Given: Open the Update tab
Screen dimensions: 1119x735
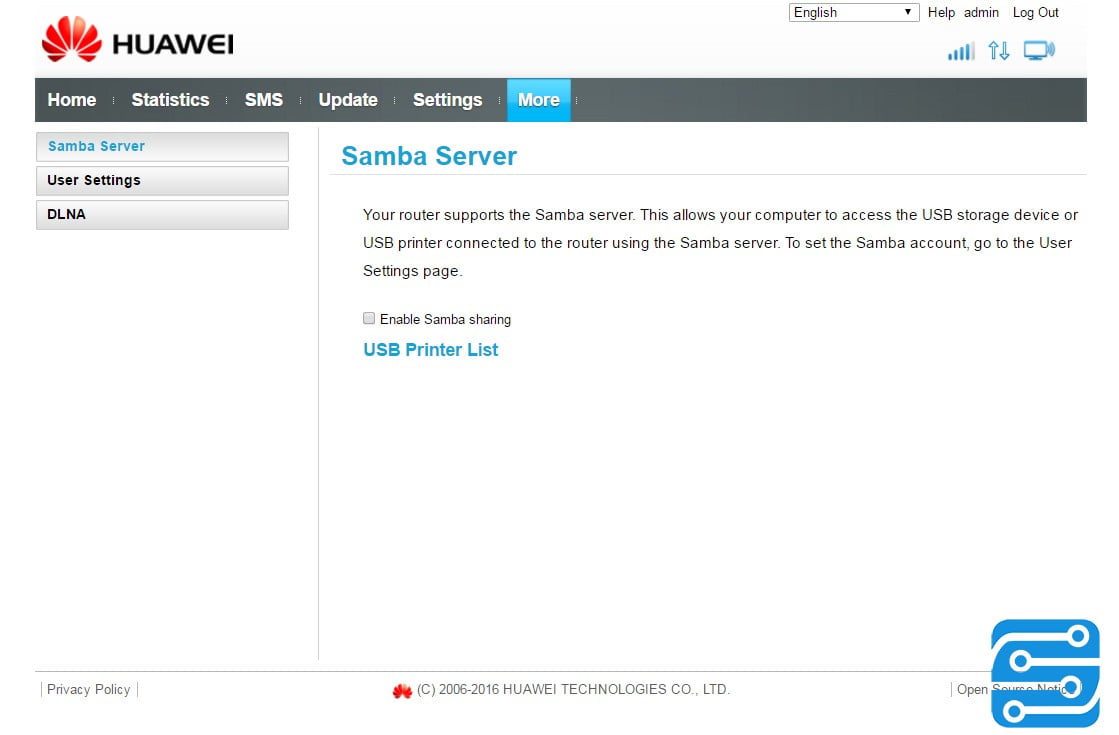Looking at the screenshot, I should coord(348,100).
